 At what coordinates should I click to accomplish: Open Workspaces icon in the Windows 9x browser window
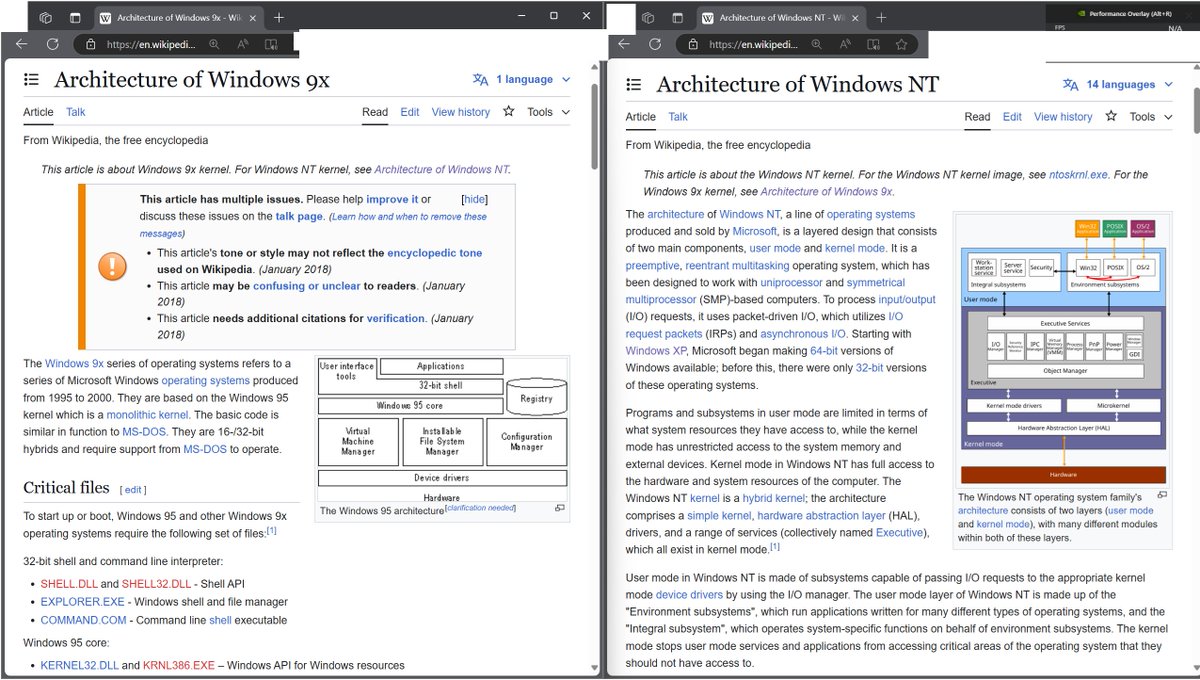coord(46,17)
